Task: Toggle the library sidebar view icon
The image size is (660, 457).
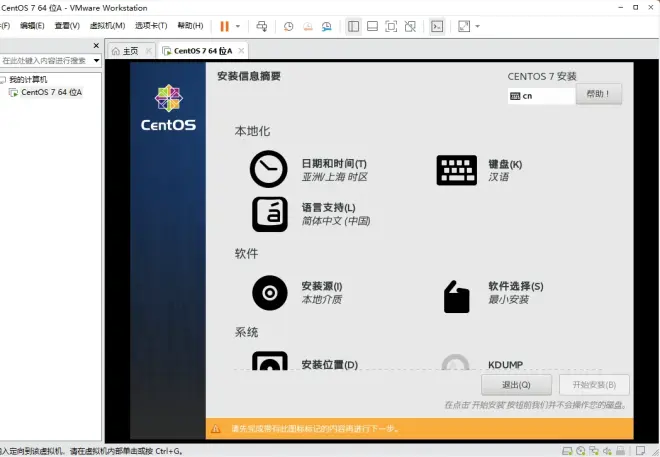Action: 354,27
